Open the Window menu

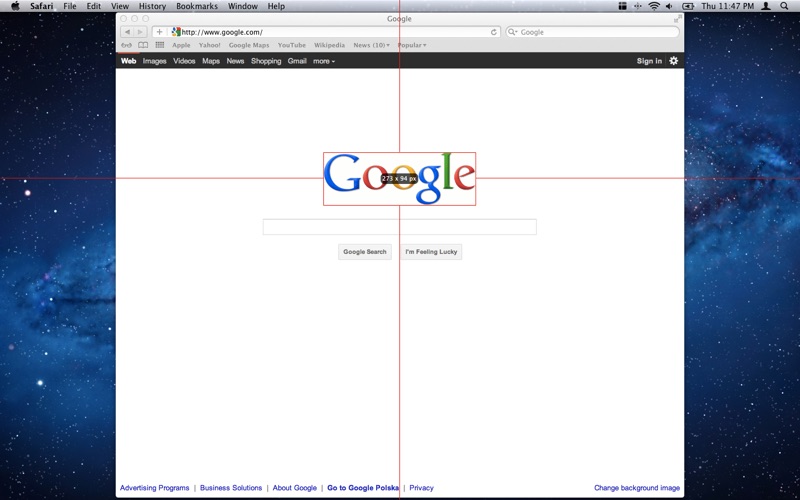pyautogui.click(x=243, y=6)
